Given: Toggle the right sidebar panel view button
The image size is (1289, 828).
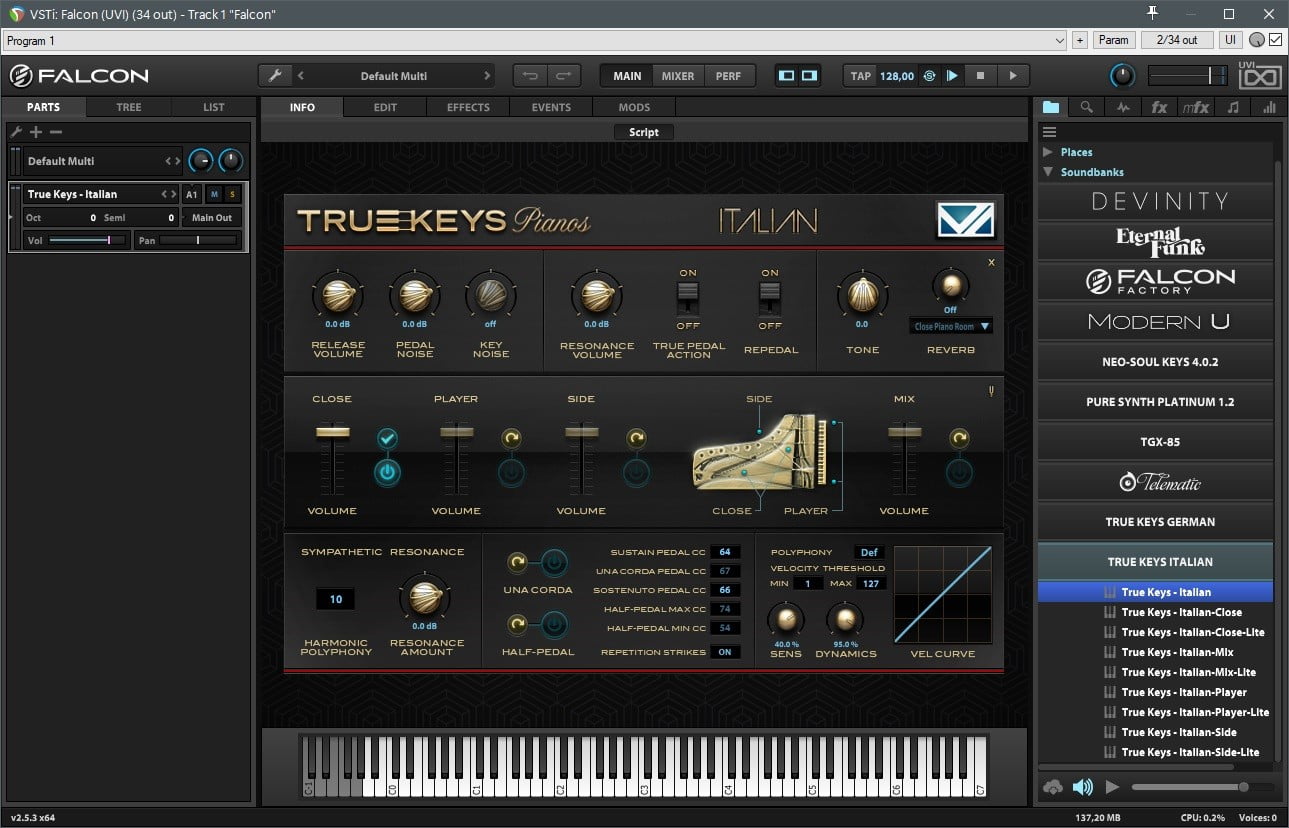Looking at the screenshot, I should tap(809, 76).
